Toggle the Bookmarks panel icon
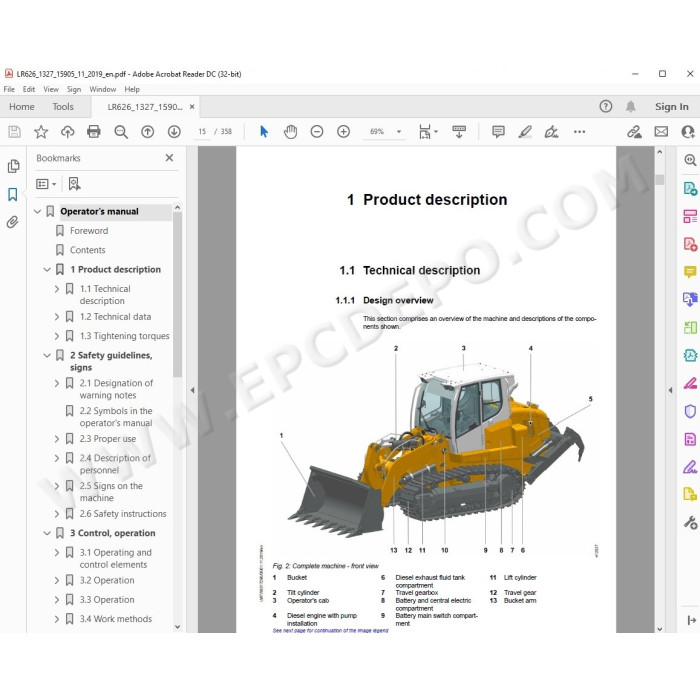The height and width of the screenshot is (700, 700). coord(13,194)
